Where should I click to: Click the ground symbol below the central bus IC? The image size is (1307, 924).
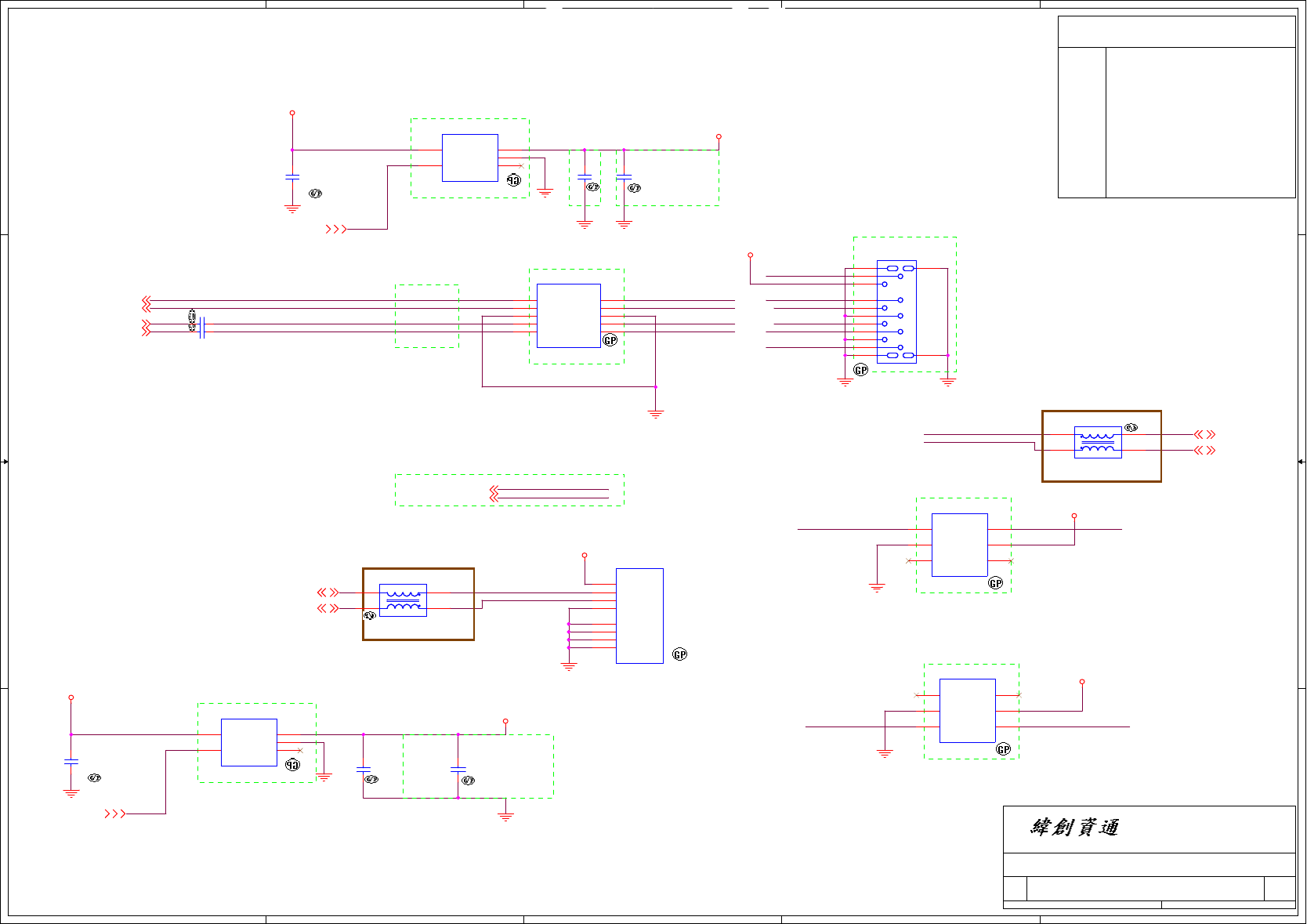(x=656, y=414)
